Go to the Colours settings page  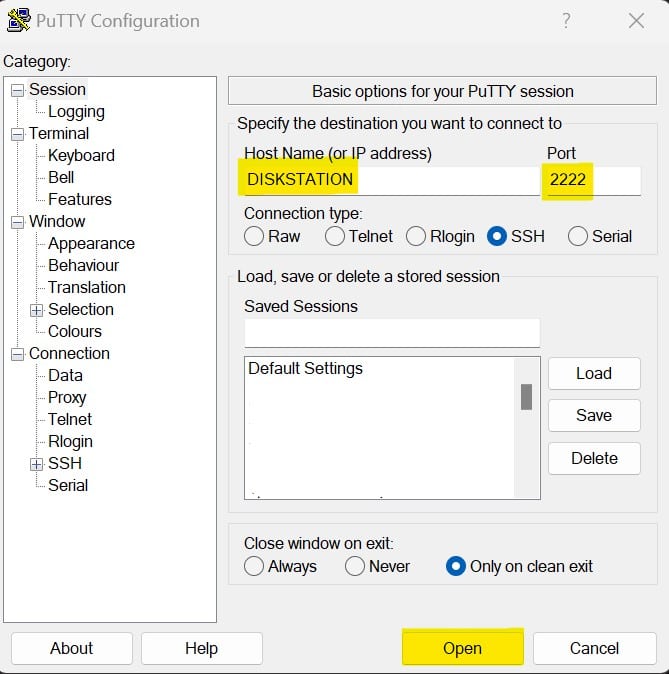(x=75, y=332)
